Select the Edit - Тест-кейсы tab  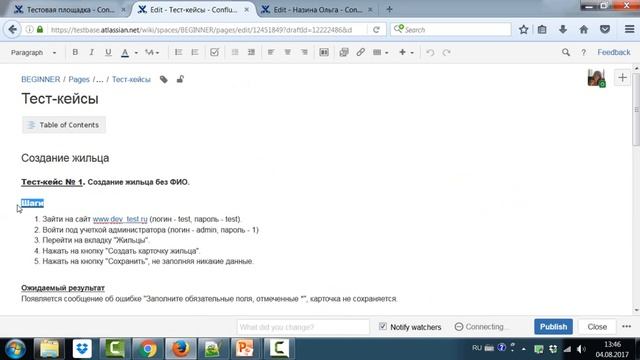click(193, 9)
